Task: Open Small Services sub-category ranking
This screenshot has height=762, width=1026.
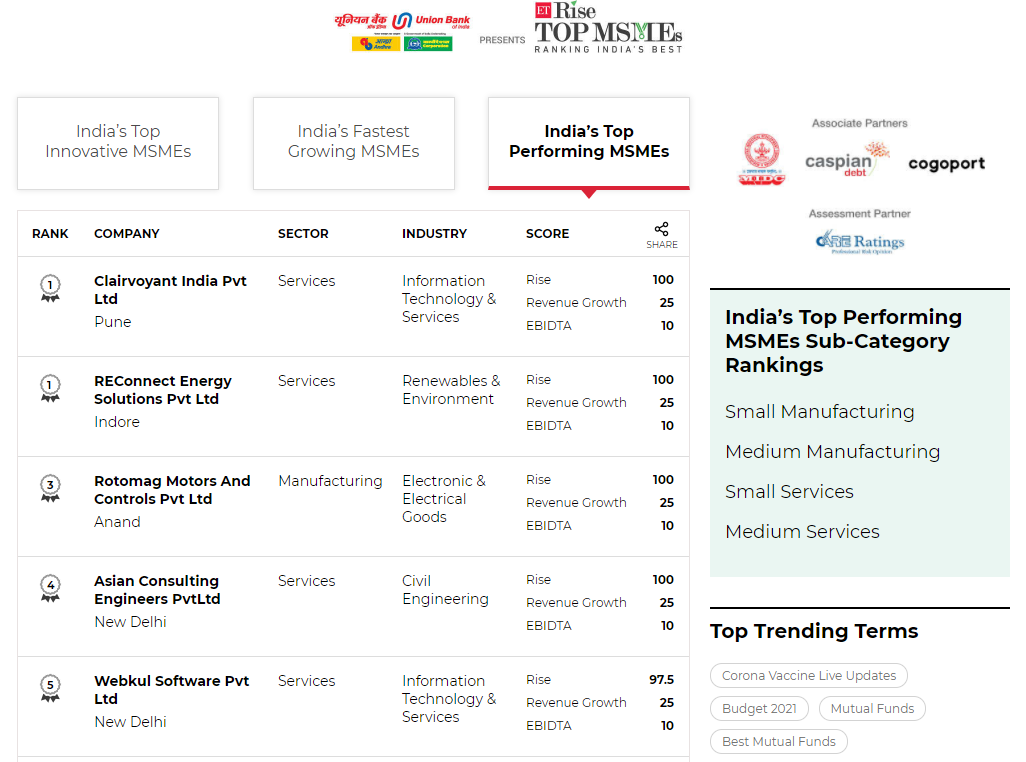Action: click(x=789, y=491)
